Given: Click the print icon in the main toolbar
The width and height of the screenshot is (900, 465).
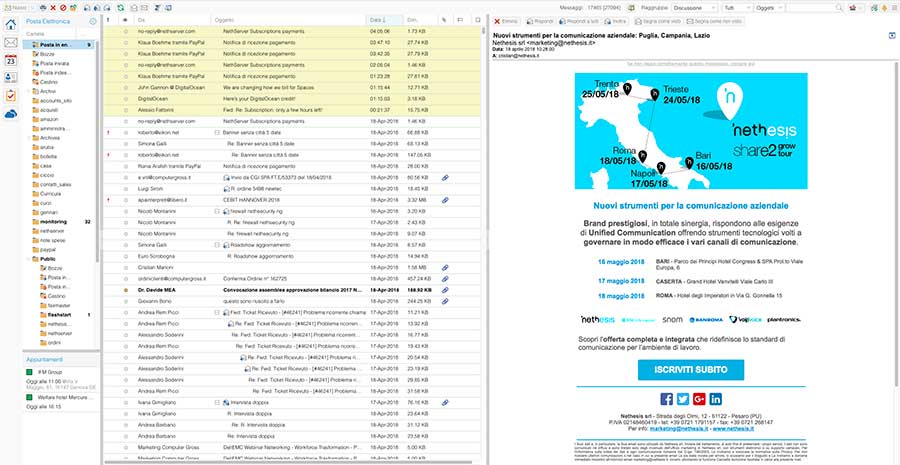Looking at the screenshot, I should coord(44,8).
